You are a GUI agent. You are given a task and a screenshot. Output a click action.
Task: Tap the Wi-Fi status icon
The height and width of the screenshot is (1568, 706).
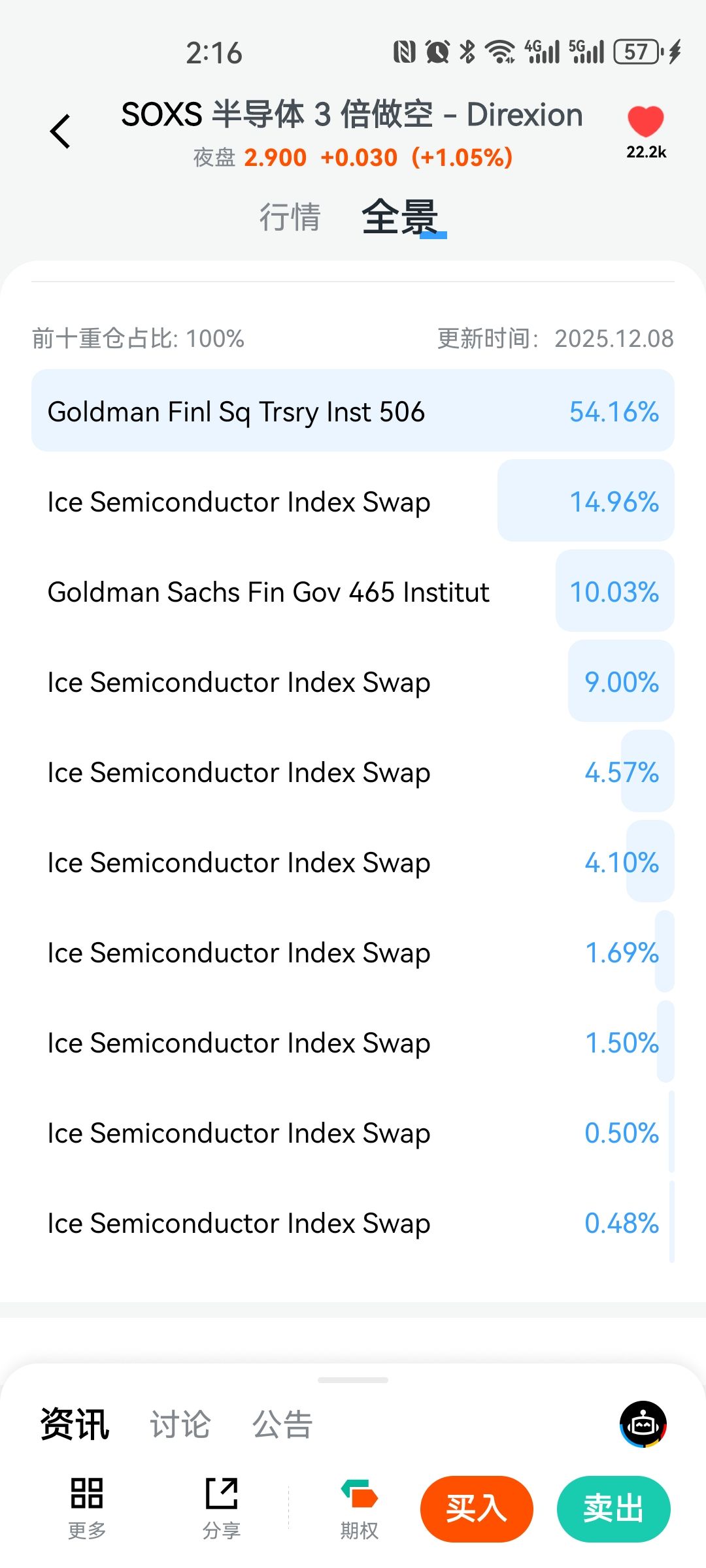pos(501,52)
